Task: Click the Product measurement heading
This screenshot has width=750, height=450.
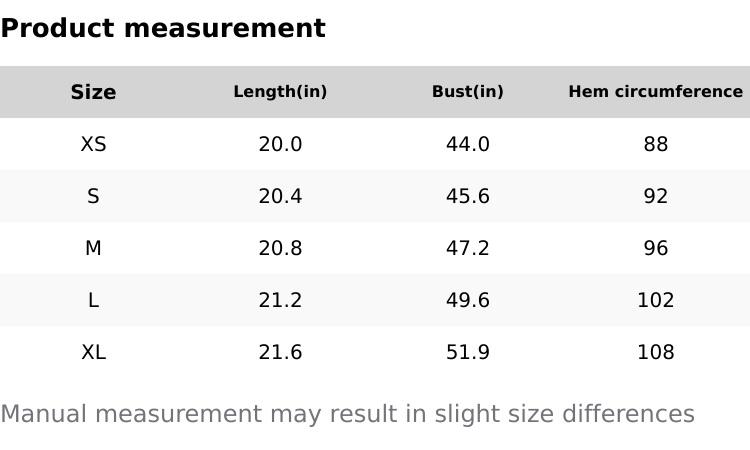Action: [163, 28]
